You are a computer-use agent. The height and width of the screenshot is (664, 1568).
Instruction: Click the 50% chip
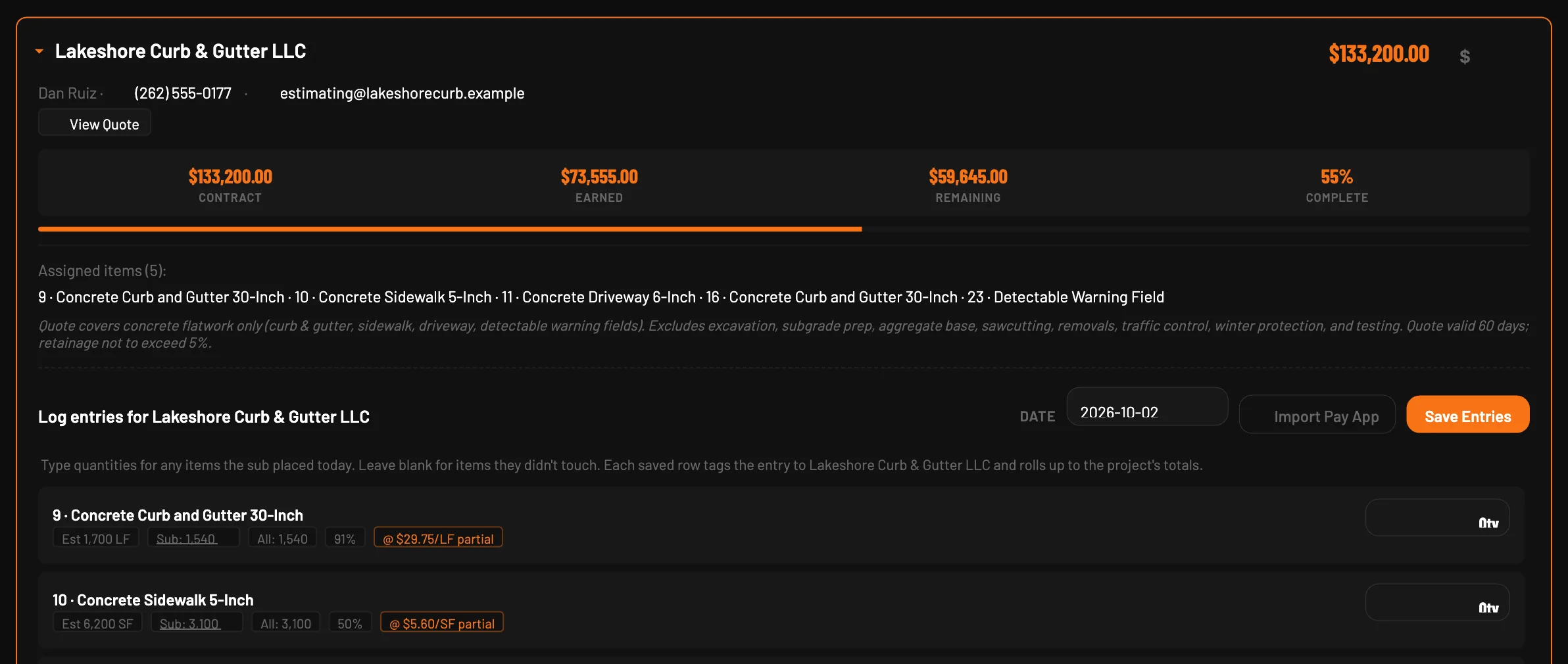click(x=350, y=622)
